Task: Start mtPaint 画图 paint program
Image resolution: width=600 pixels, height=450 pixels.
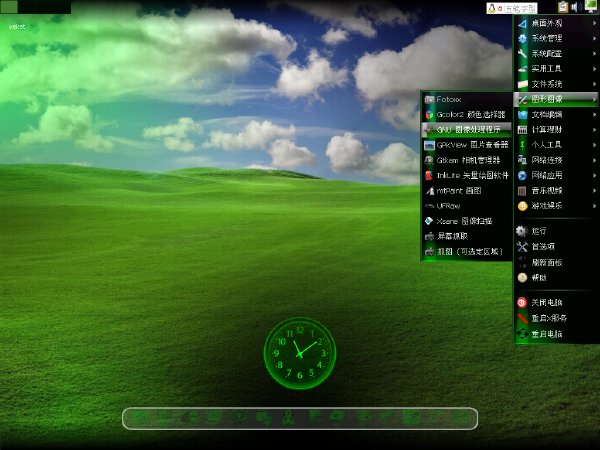Action: click(466, 191)
